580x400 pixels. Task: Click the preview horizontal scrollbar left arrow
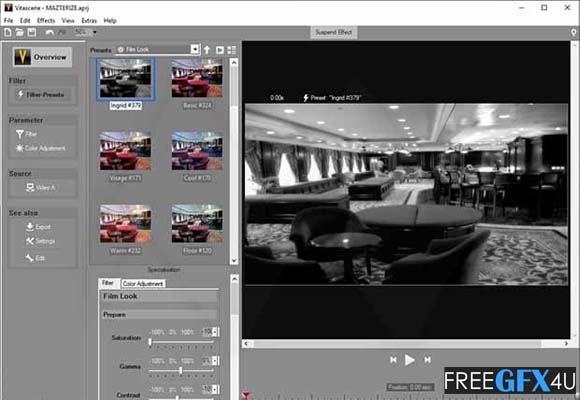[x=246, y=344]
